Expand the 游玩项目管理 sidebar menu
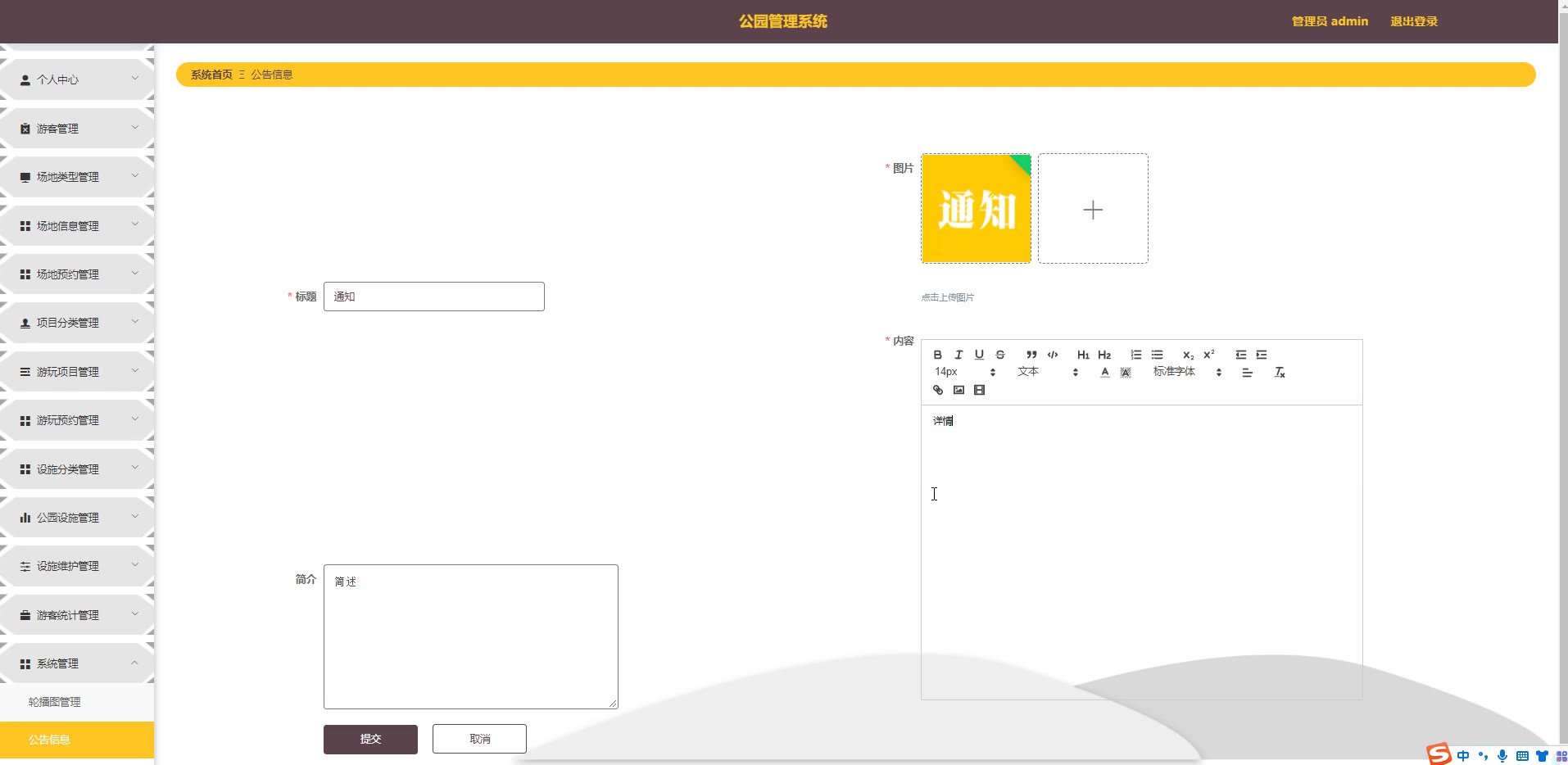This screenshot has width=1568, height=765. [x=77, y=372]
